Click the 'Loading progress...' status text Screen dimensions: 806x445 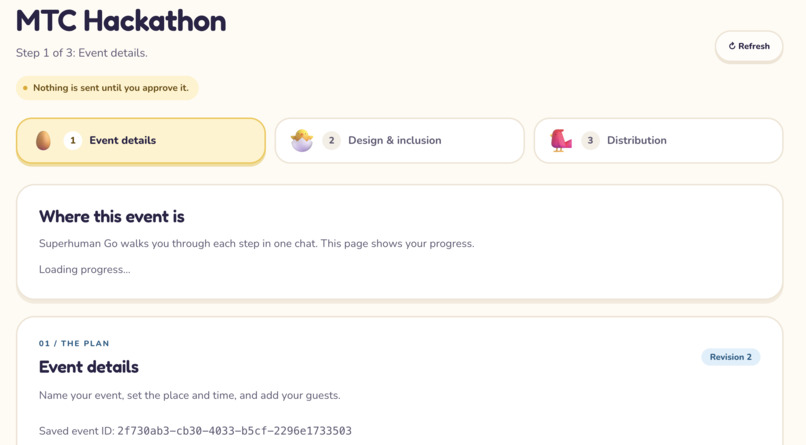point(85,269)
